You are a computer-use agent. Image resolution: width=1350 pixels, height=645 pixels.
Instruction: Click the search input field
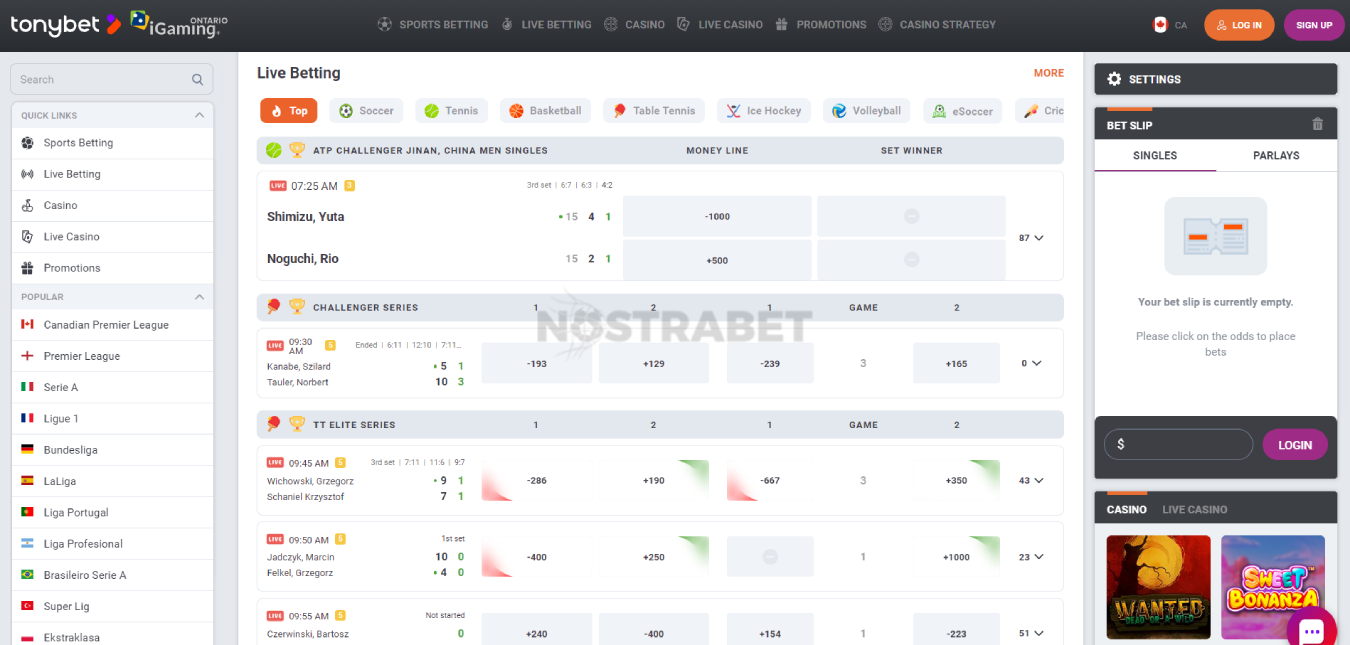tap(112, 80)
